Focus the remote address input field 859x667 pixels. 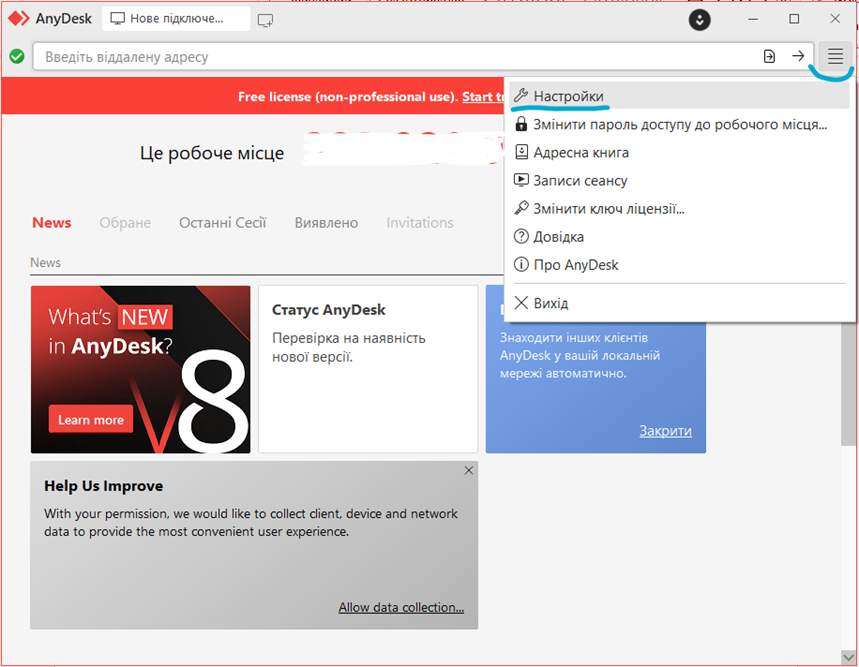pos(390,57)
